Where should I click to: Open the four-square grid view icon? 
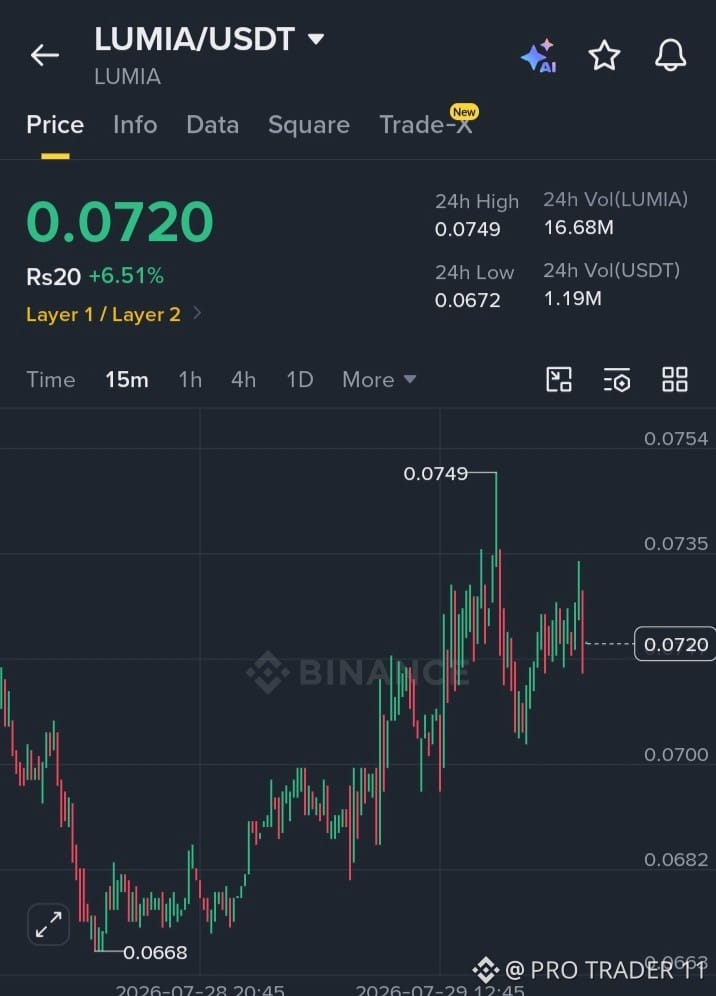[675, 380]
